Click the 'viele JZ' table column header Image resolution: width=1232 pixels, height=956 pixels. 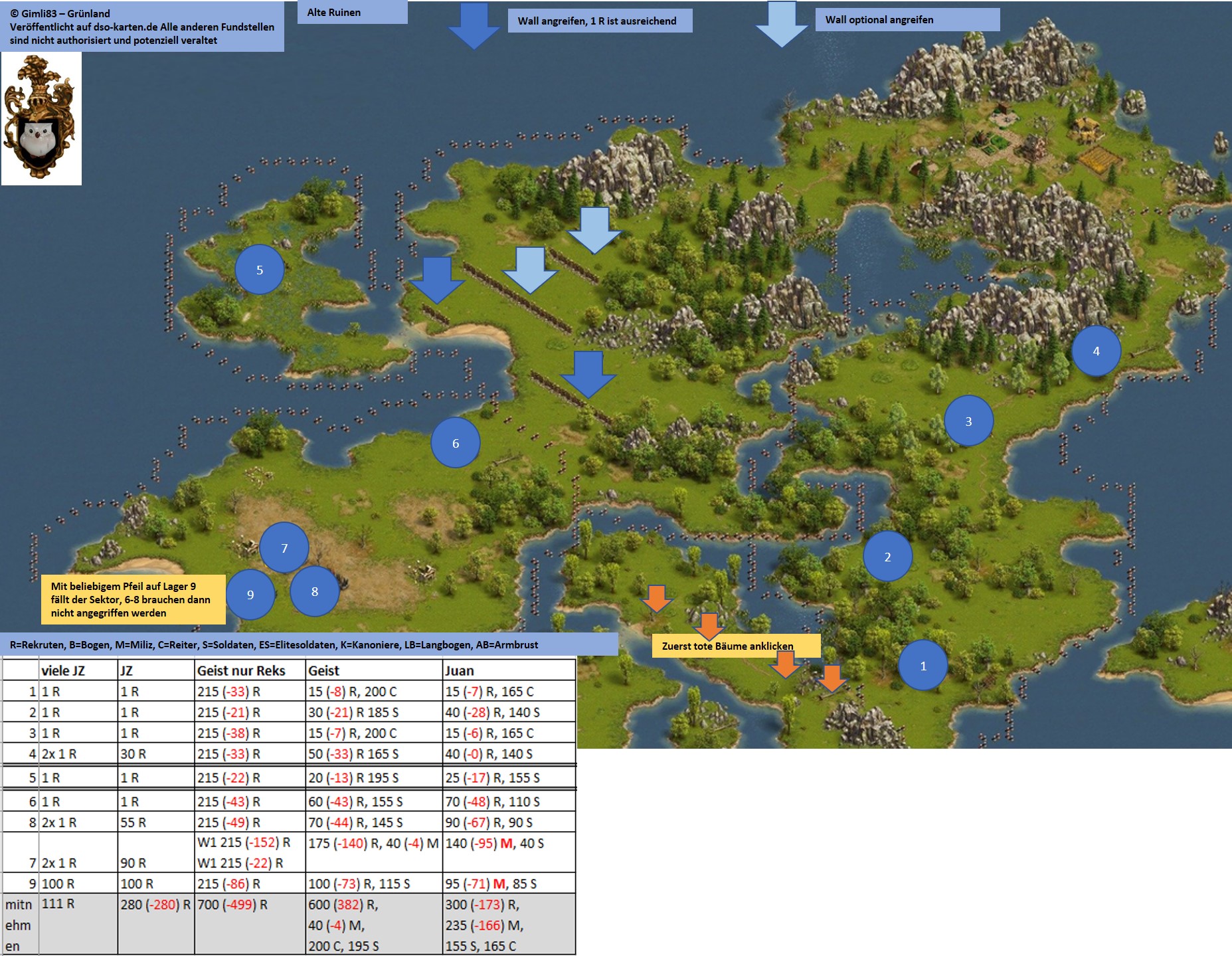point(64,670)
